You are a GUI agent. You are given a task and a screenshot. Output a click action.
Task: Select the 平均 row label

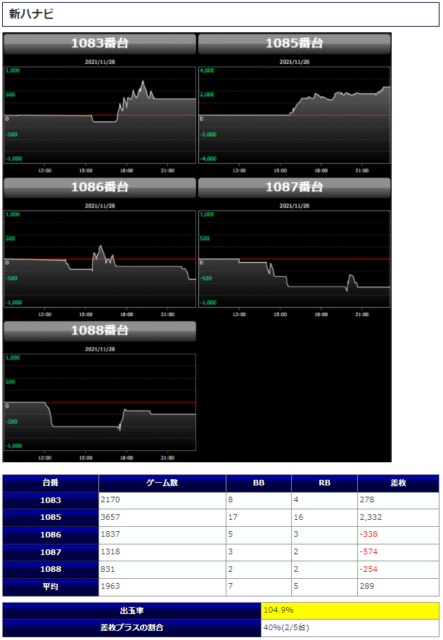[51, 587]
